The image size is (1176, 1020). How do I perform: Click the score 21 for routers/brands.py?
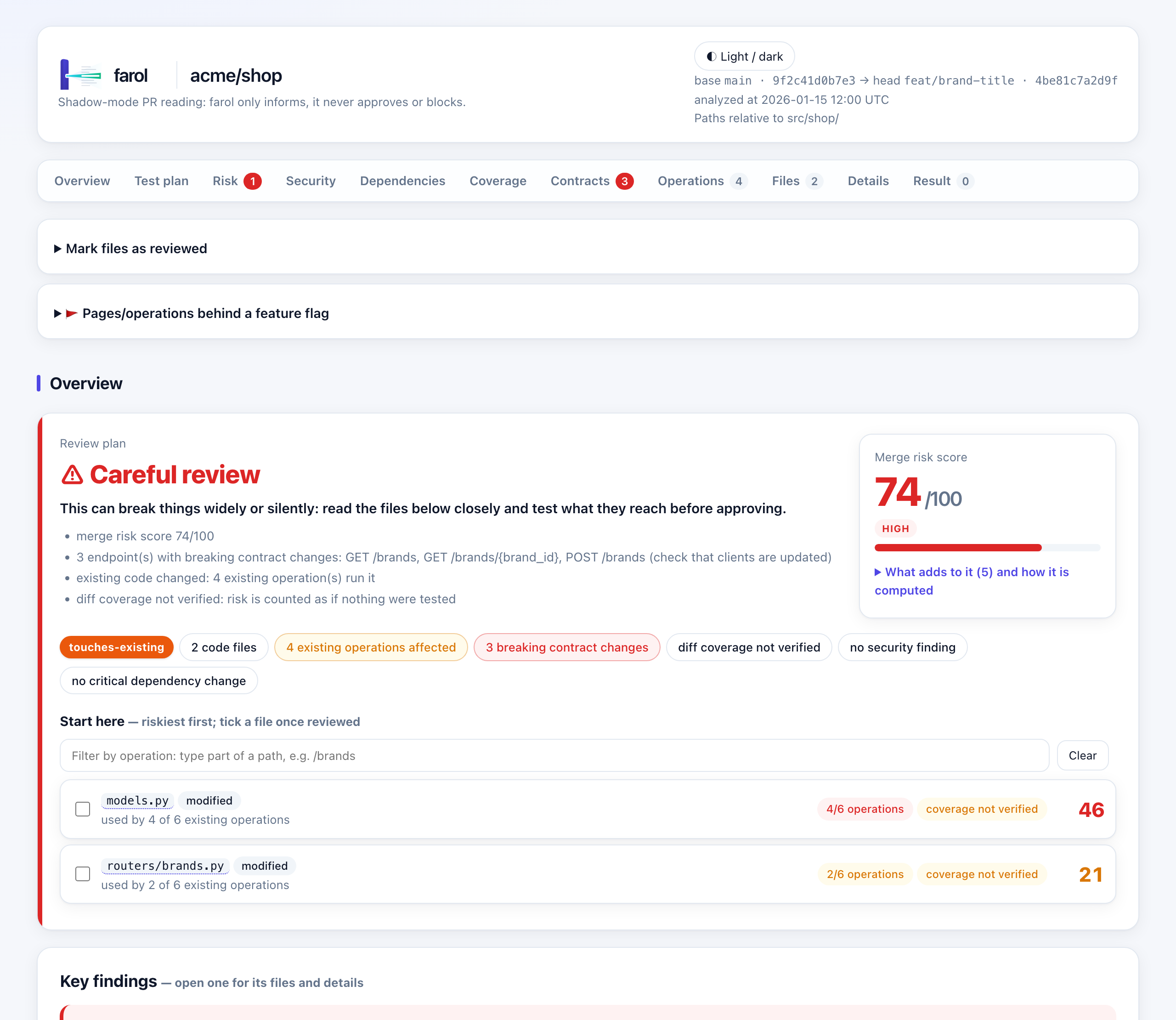1091,874
